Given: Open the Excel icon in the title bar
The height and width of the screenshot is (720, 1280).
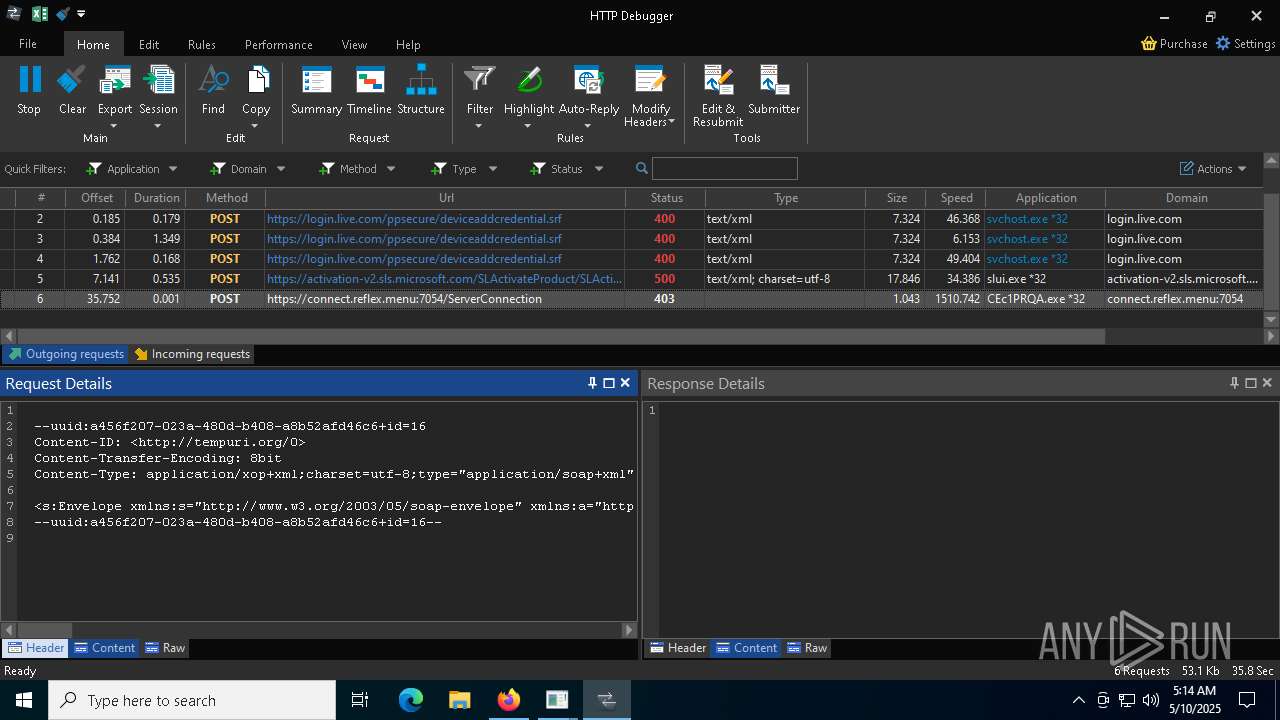Looking at the screenshot, I should [x=39, y=14].
